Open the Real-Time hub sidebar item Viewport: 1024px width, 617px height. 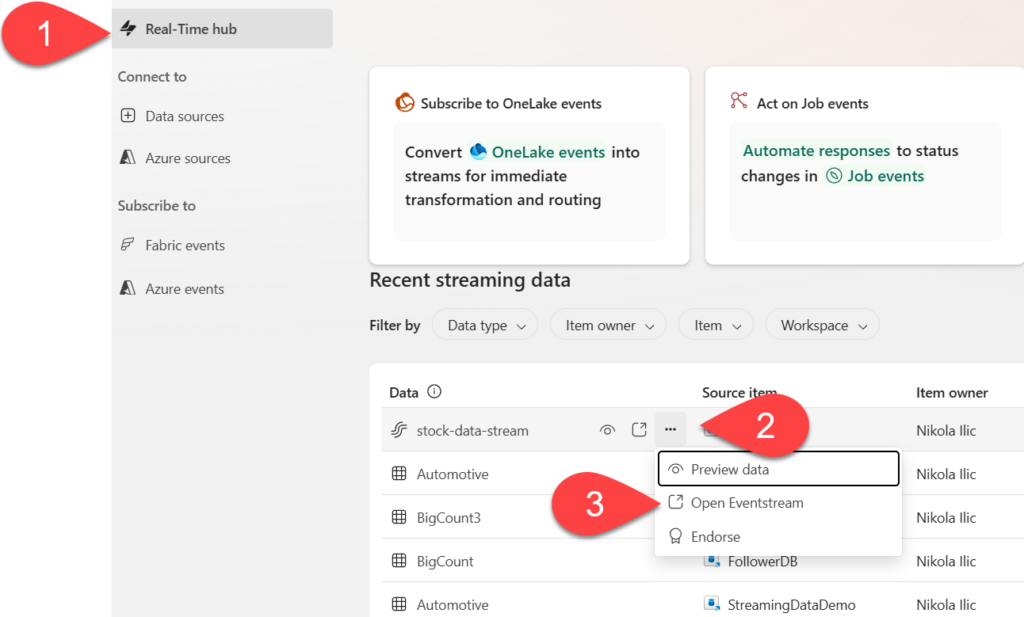coord(190,29)
